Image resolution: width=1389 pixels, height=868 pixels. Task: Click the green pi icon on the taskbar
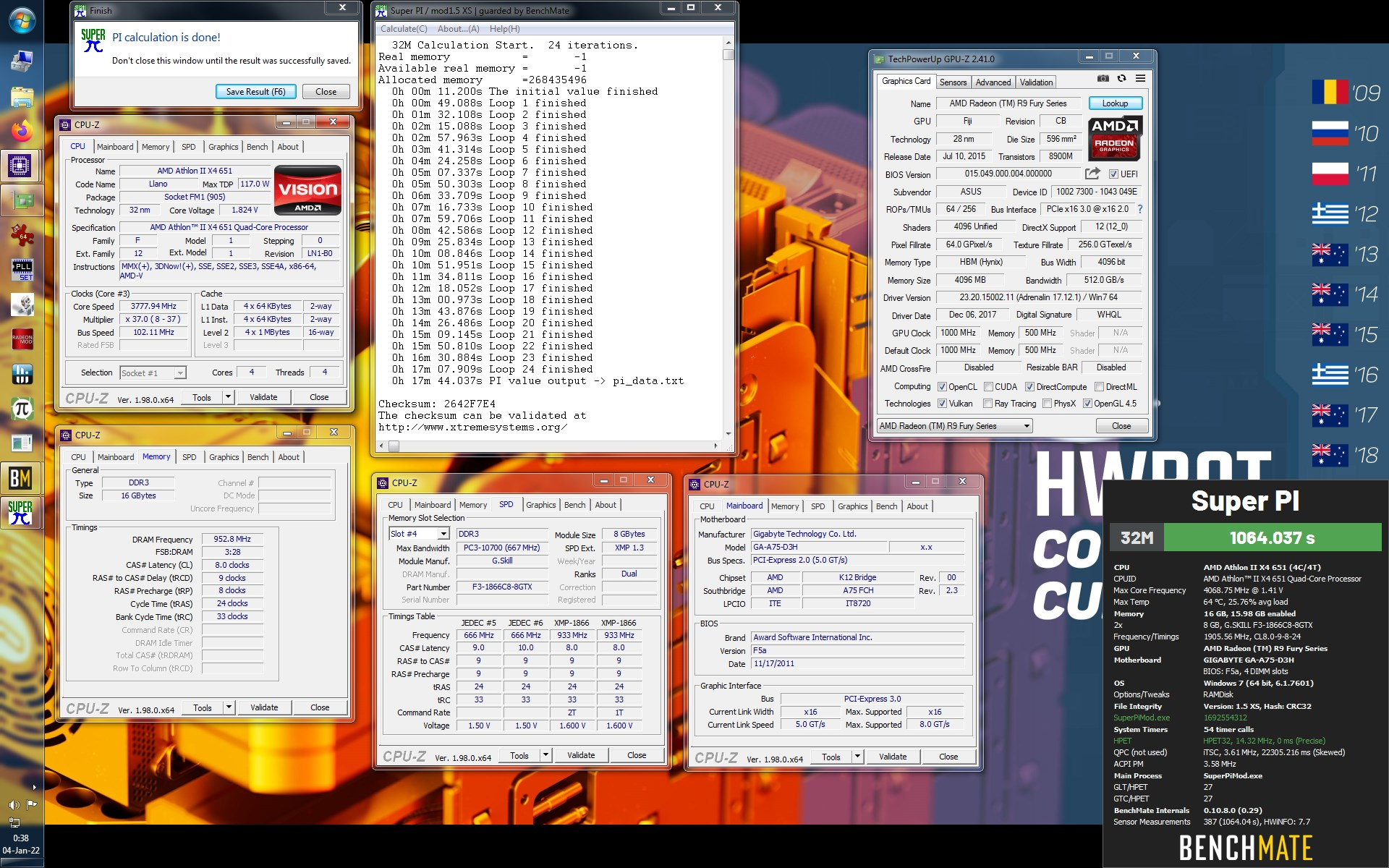point(22,409)
